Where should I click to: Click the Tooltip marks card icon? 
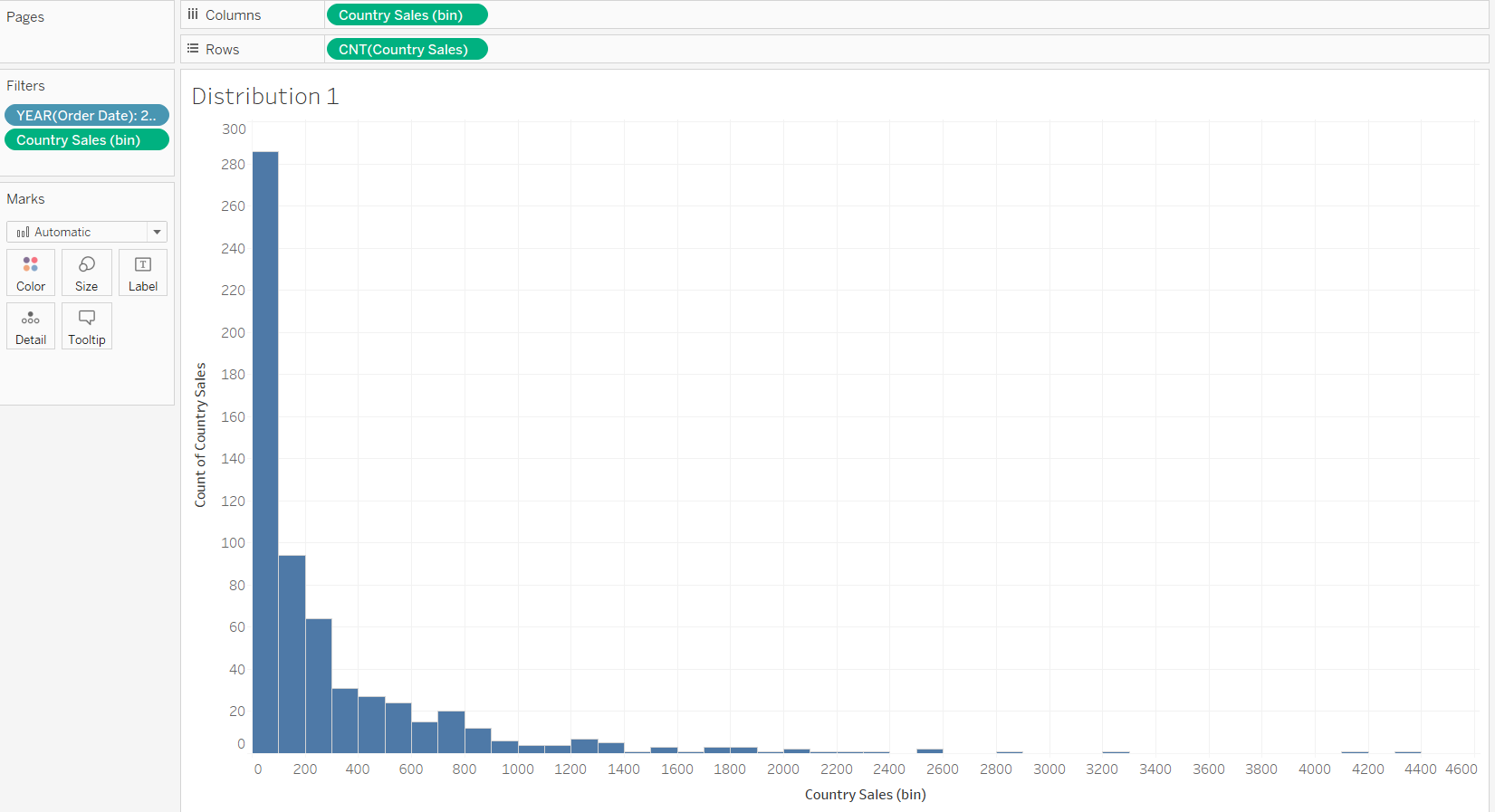87,326
